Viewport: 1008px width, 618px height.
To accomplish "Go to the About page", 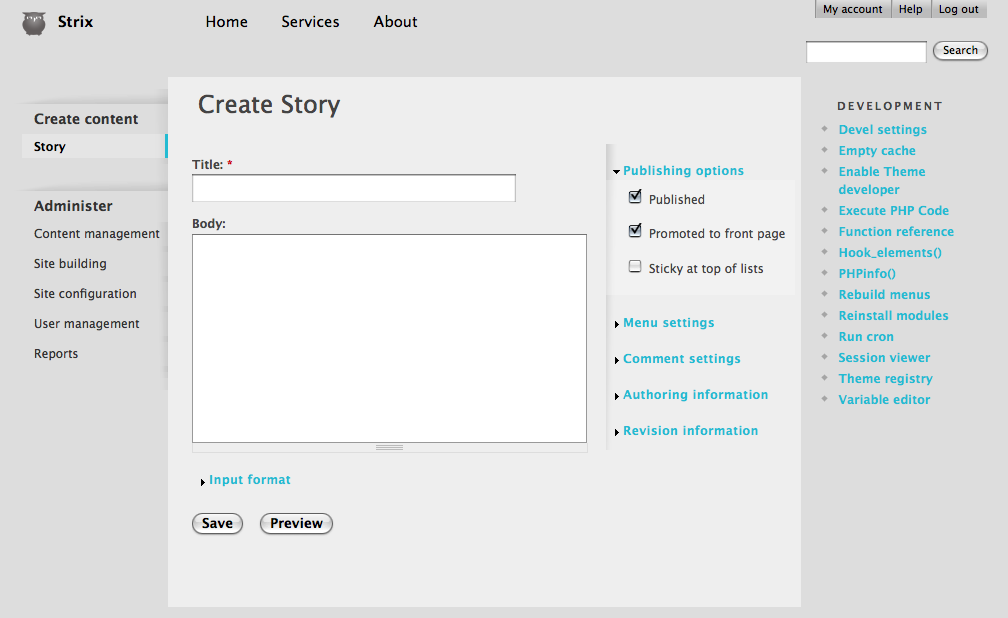I will (395, 22).
